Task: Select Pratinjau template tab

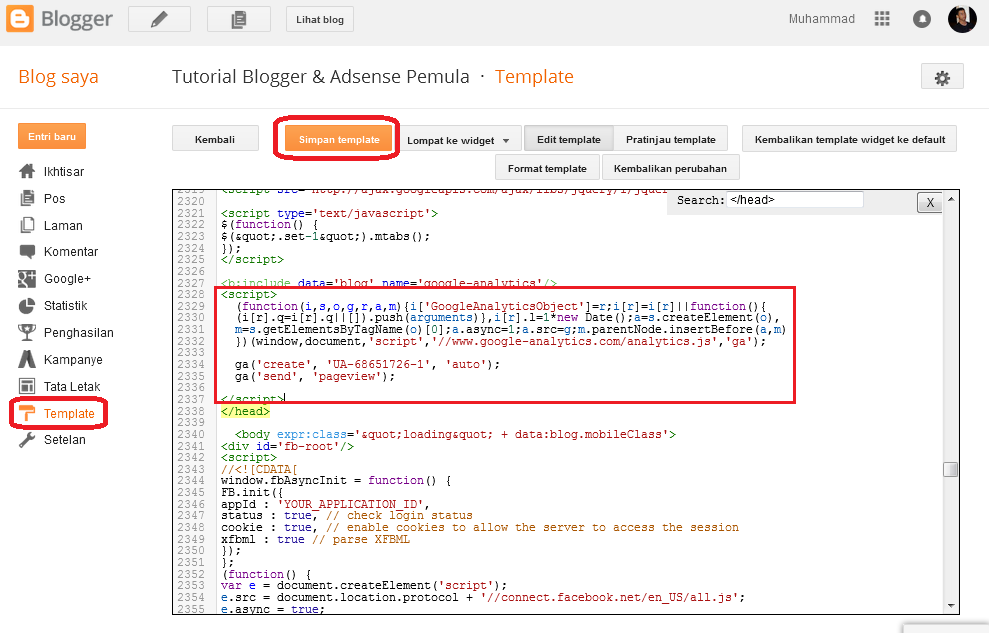Action: point(670,139)
